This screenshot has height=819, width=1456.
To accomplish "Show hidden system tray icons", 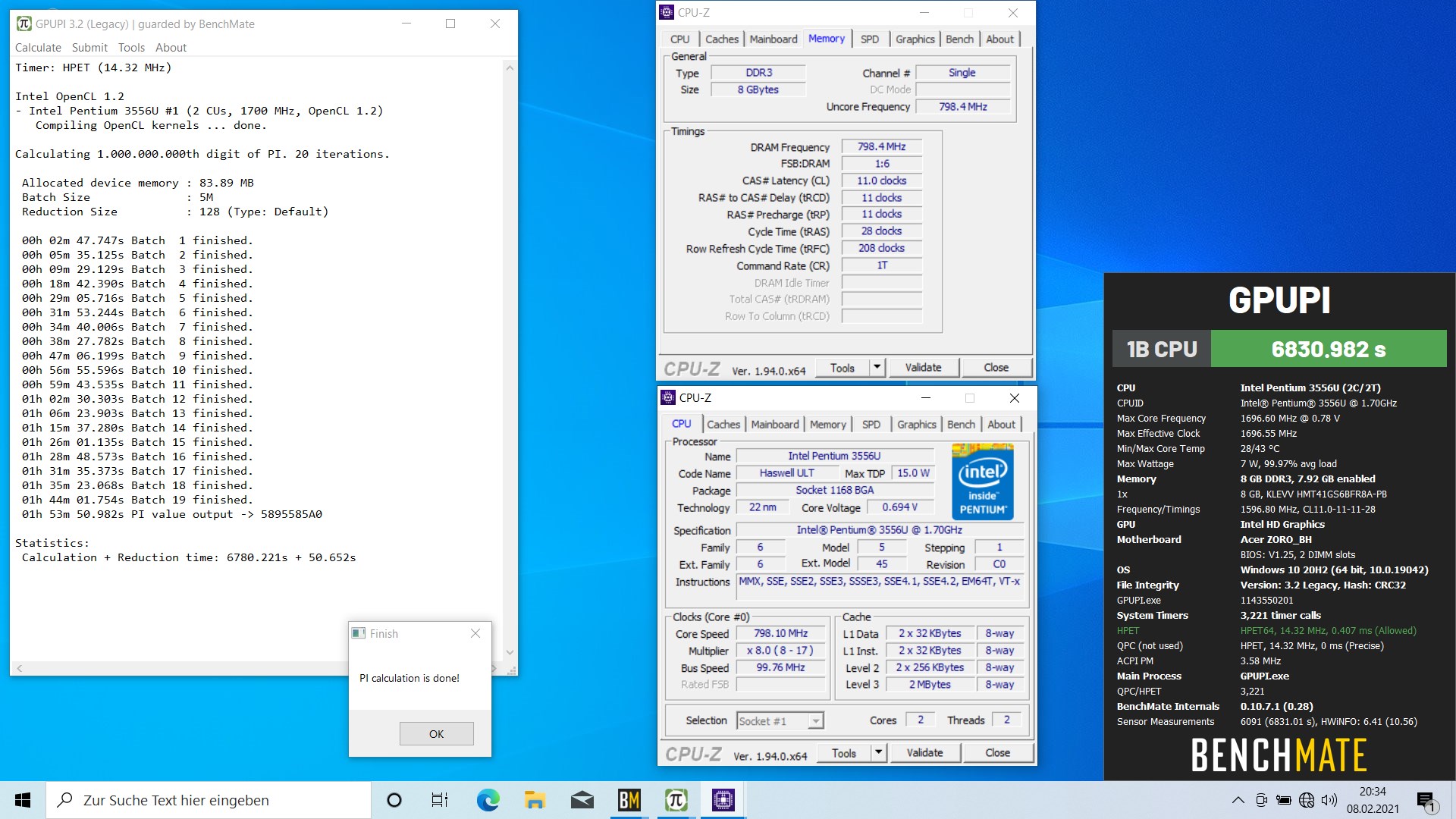I will (1238, 800).
